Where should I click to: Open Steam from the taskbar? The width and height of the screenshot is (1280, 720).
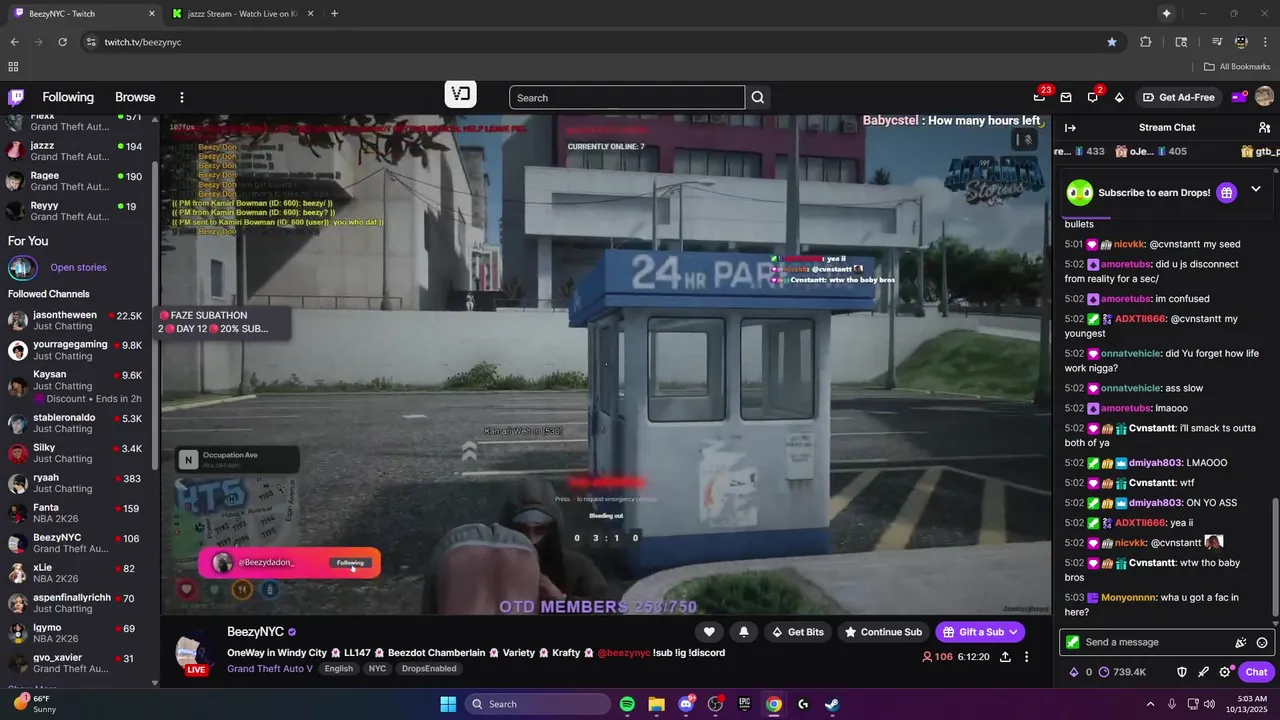(832, 704)
